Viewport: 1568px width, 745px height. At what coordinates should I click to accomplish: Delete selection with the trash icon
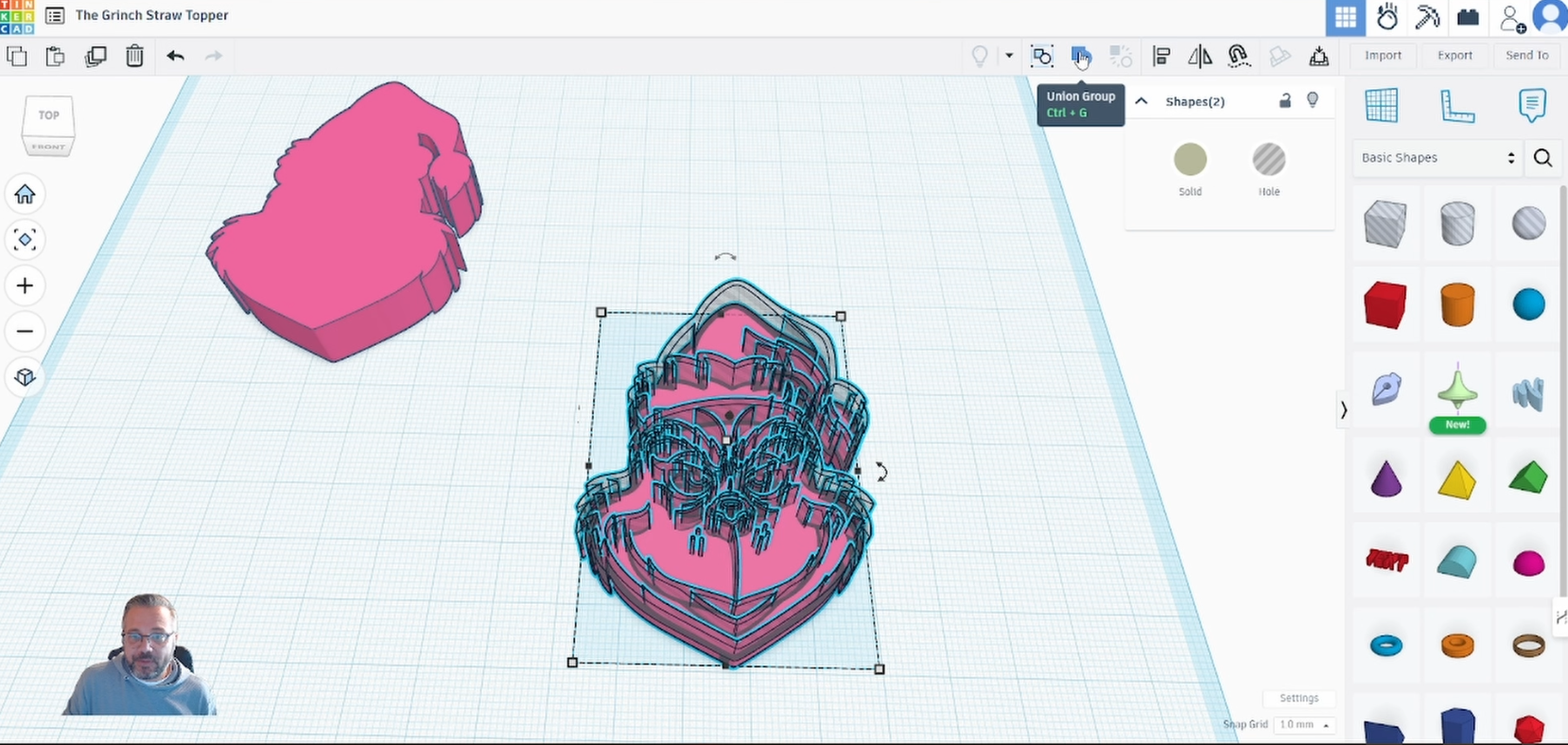tap(134, 56)
